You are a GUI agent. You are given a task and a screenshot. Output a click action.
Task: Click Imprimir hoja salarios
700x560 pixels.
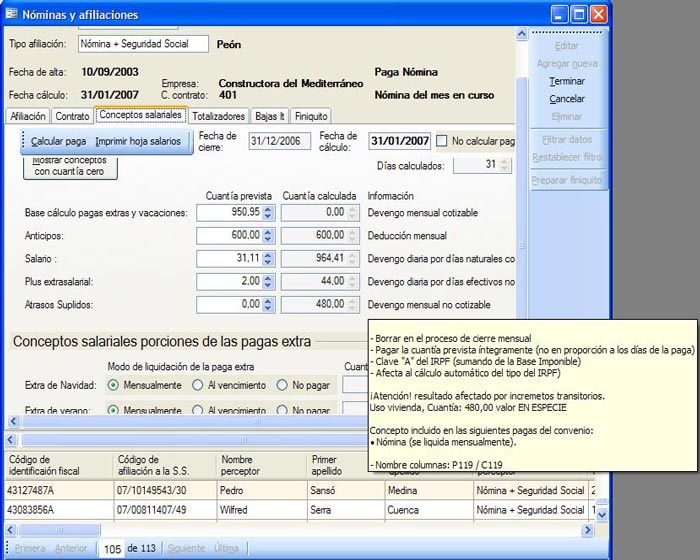(138, 142)
